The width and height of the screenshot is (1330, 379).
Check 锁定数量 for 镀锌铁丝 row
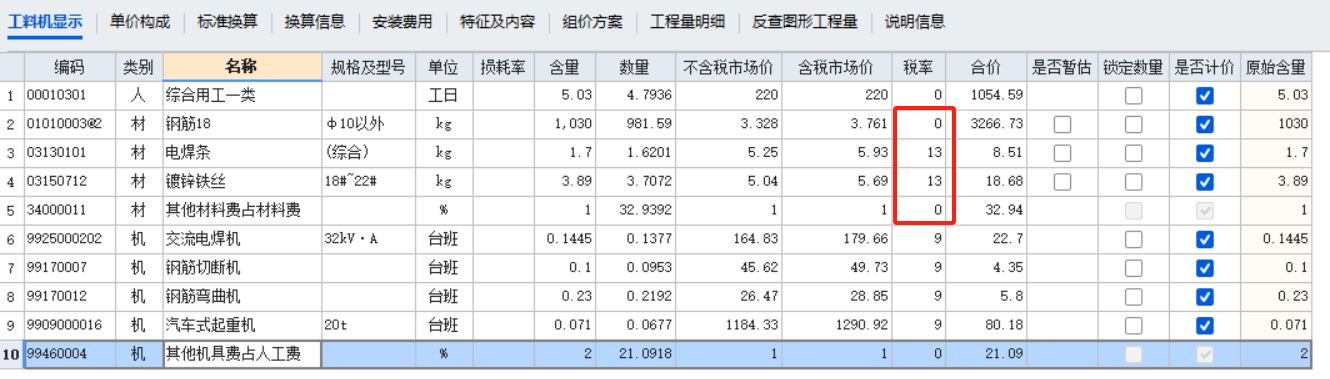(x=1133, y=182)
